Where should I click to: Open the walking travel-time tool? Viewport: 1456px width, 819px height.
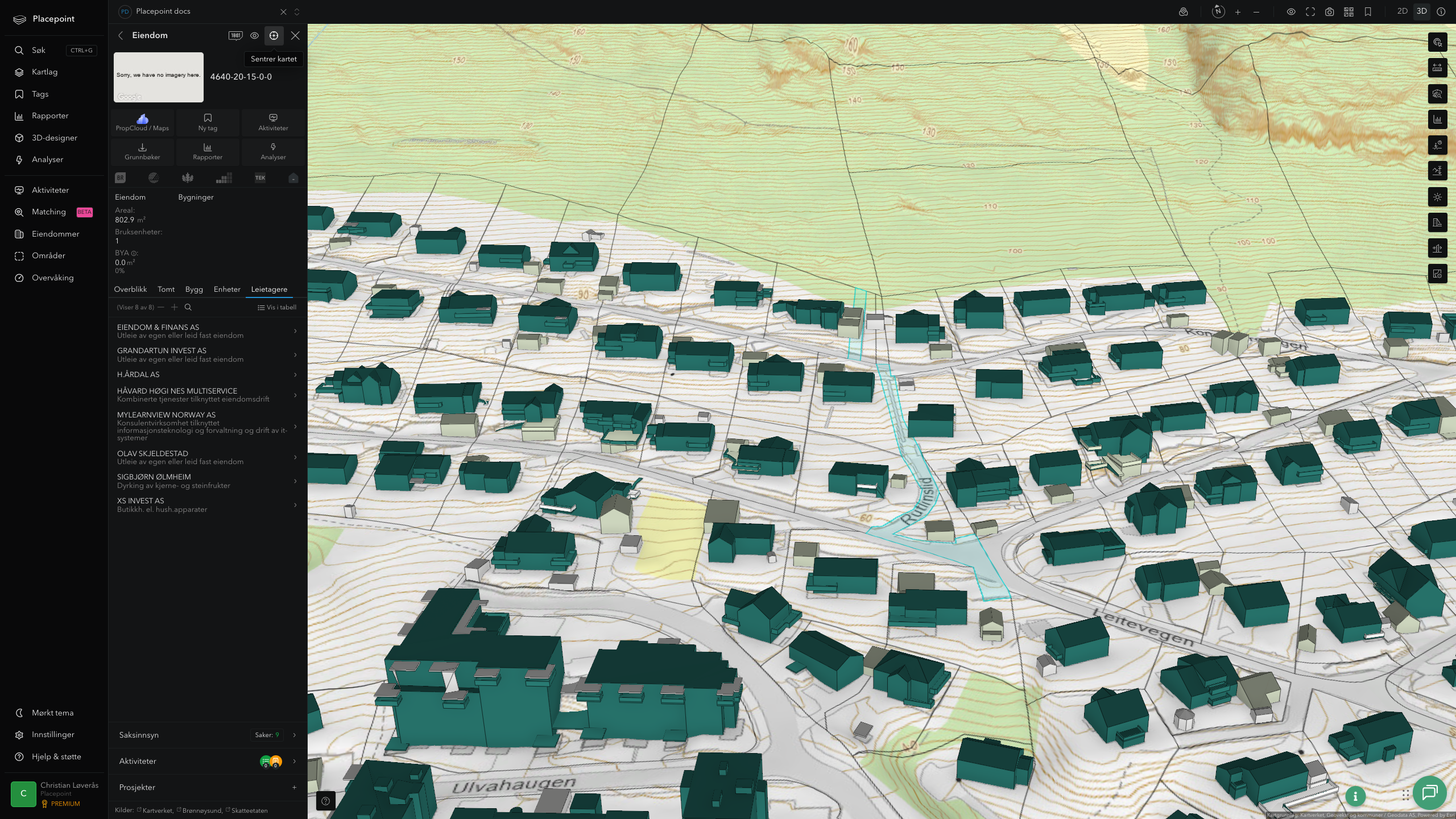(1437, 145)
